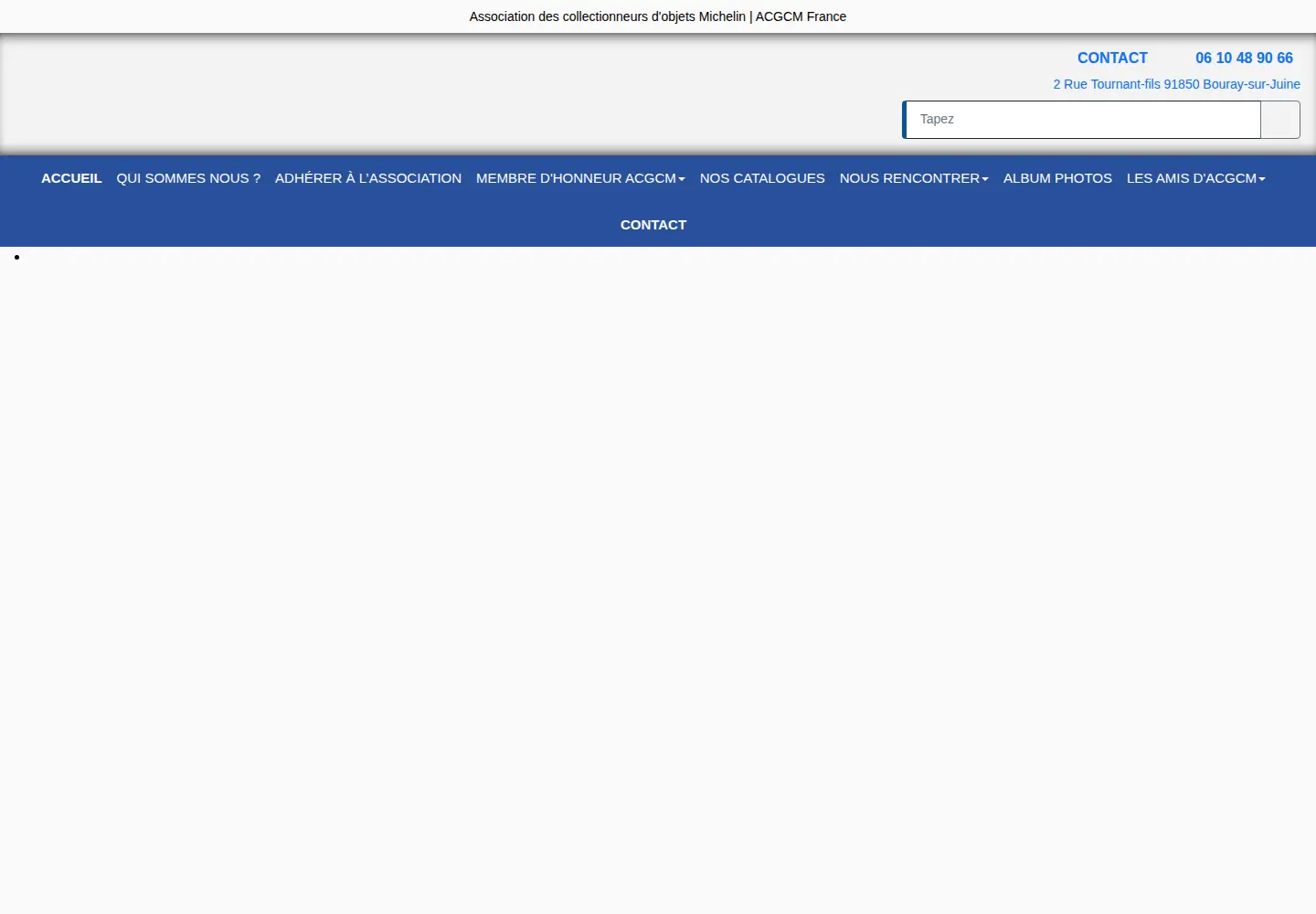Screen dimensions: 1316x914
Task: Open QUI SOMMES NOUS ? page
Action: click(188, 178)
